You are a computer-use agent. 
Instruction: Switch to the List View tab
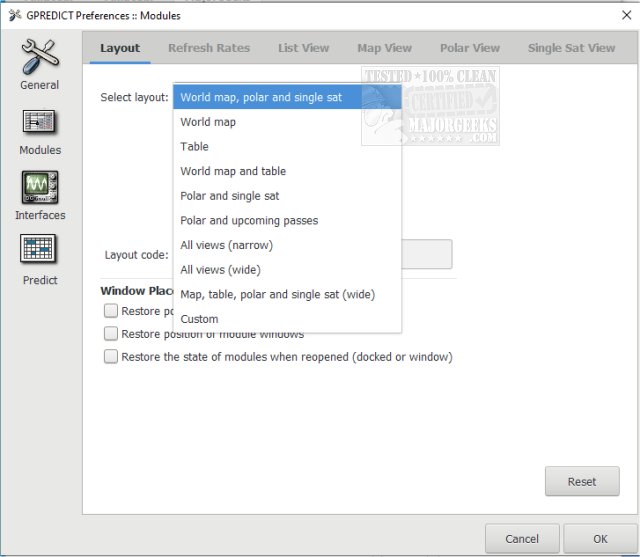(x=303, y=48)
